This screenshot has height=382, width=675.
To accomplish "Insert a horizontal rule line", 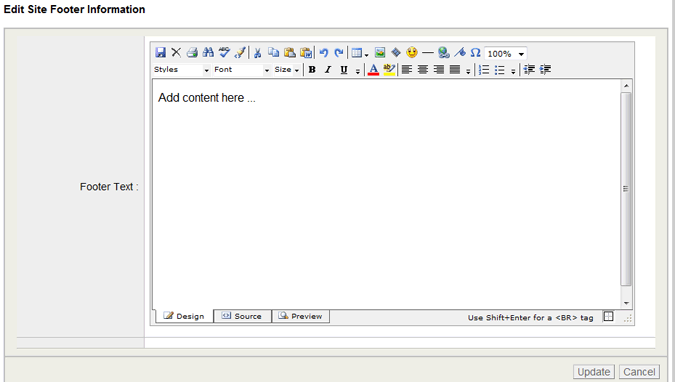I will click(x=427, y=53).
